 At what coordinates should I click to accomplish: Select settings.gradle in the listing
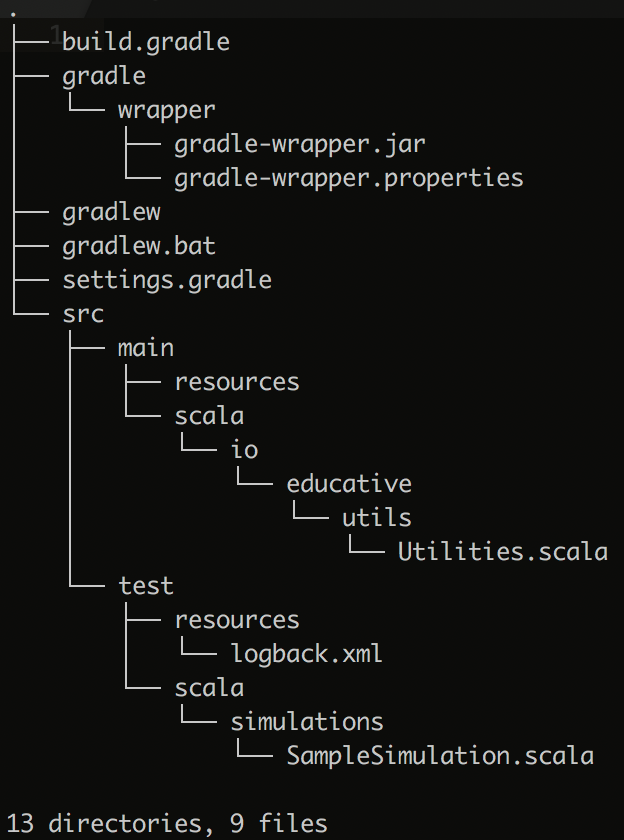167,281
